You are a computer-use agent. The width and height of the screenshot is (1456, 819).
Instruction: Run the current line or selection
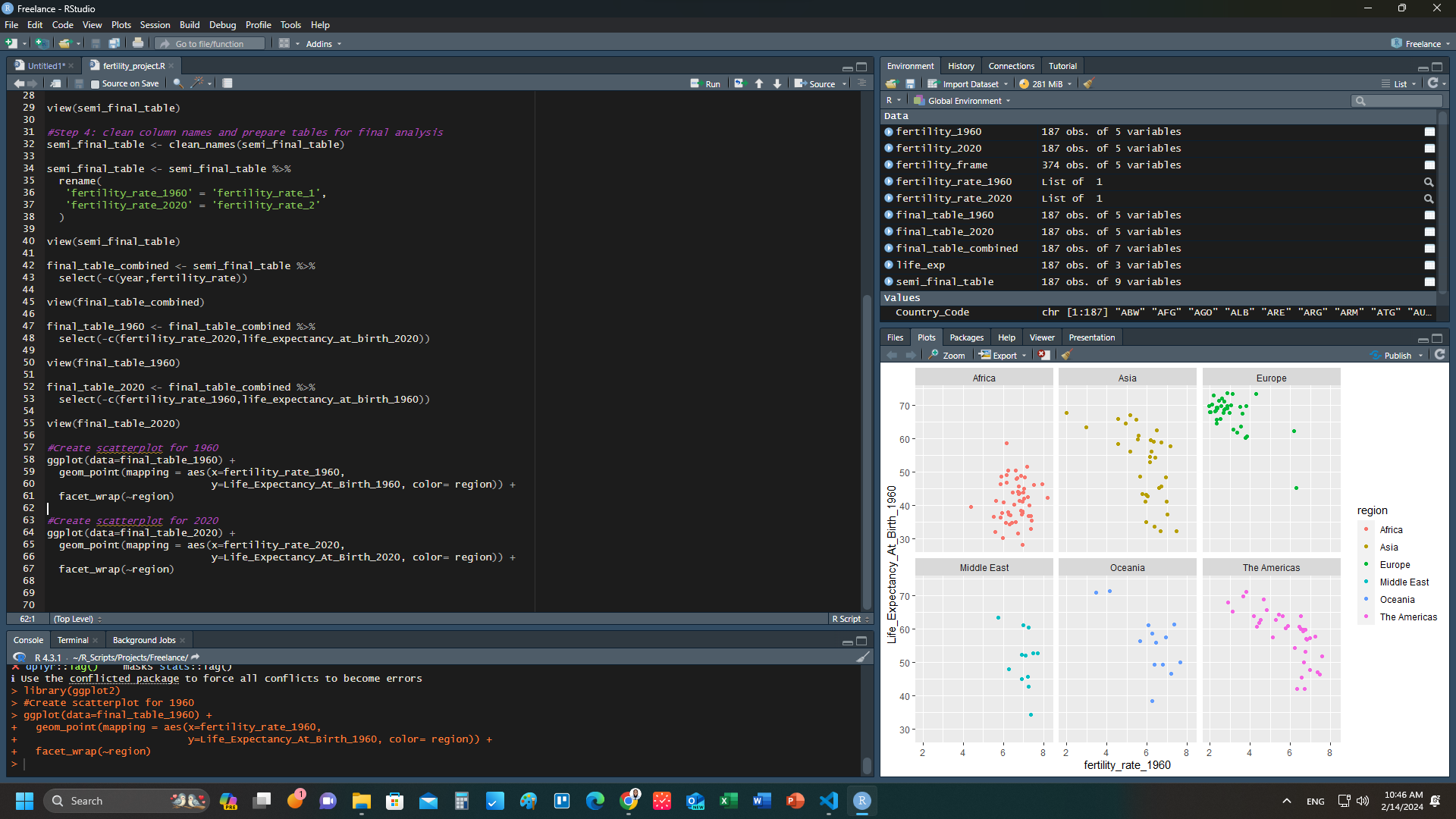click(705, 84)
